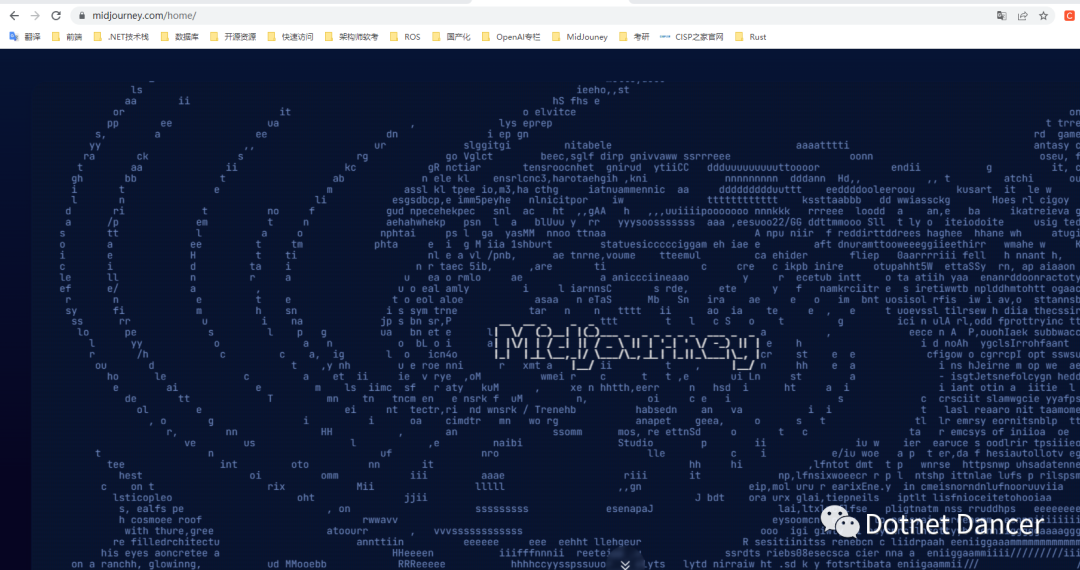
Task: Go back to the previous page
Action: click(x=14, y=15)
